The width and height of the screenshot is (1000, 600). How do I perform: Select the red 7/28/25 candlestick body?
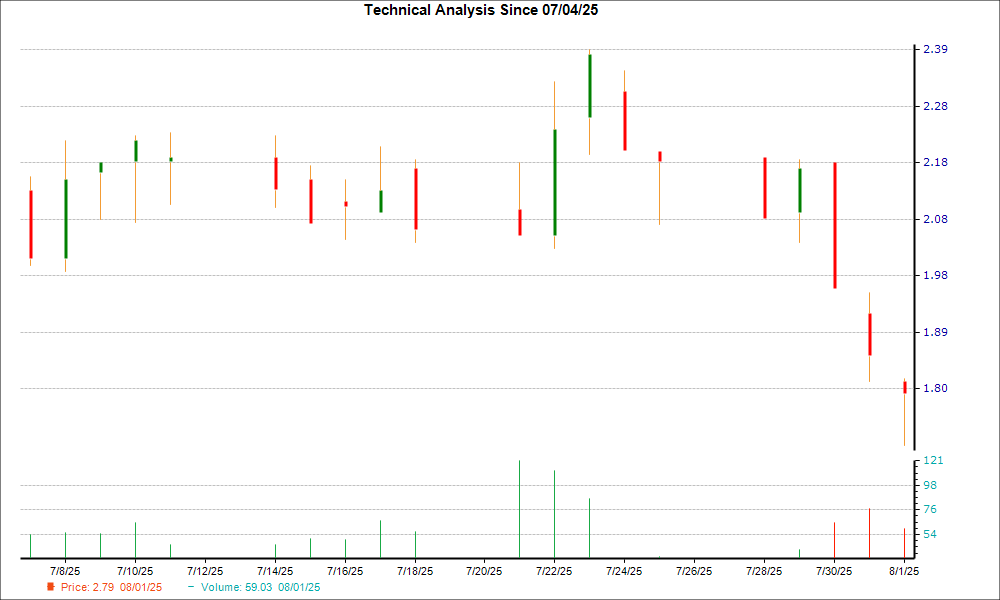pyautogui.click(x=765, y=188)
